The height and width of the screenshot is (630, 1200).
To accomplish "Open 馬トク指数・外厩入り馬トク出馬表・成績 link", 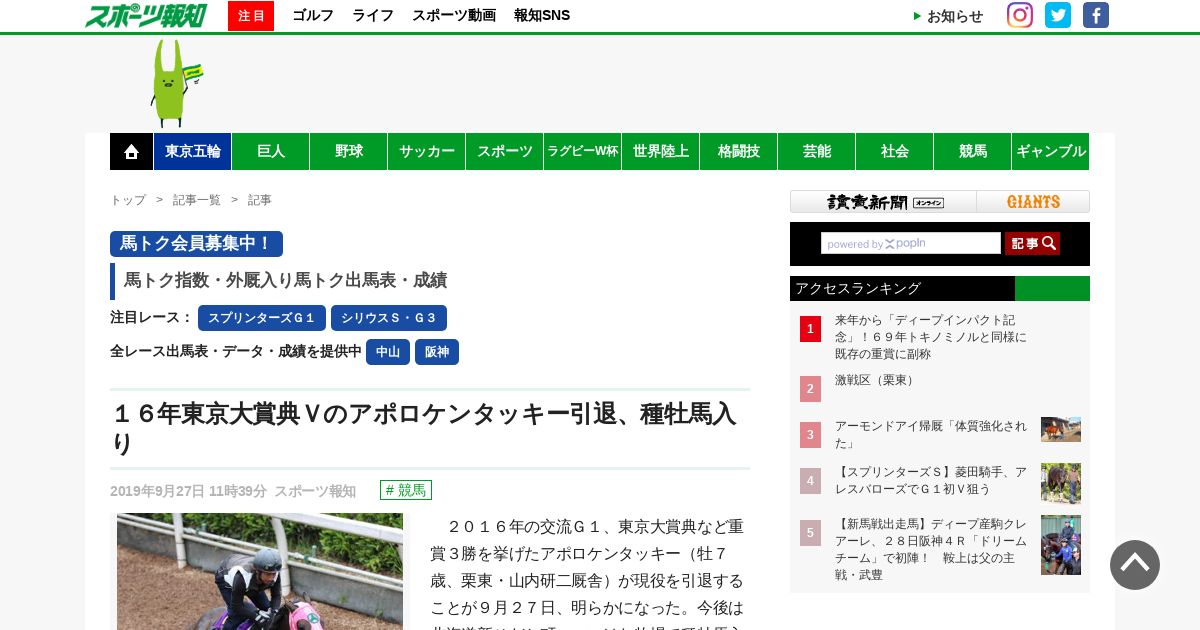I will (x=285, y=281).
